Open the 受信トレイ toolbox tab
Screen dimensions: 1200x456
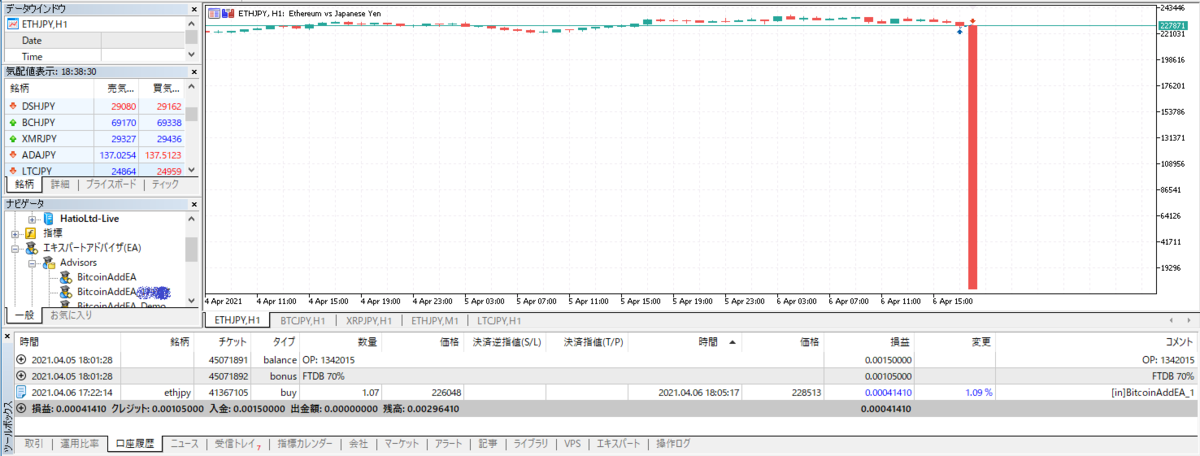(236, 442)
